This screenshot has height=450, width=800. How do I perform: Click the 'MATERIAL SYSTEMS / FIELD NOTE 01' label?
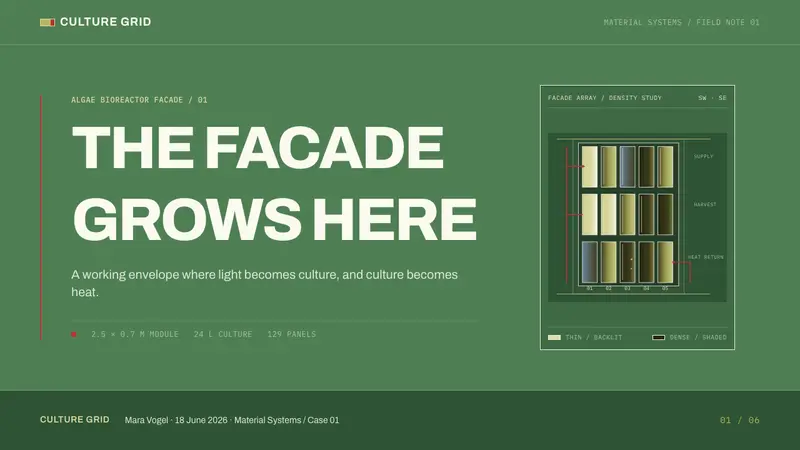point(682,22)
